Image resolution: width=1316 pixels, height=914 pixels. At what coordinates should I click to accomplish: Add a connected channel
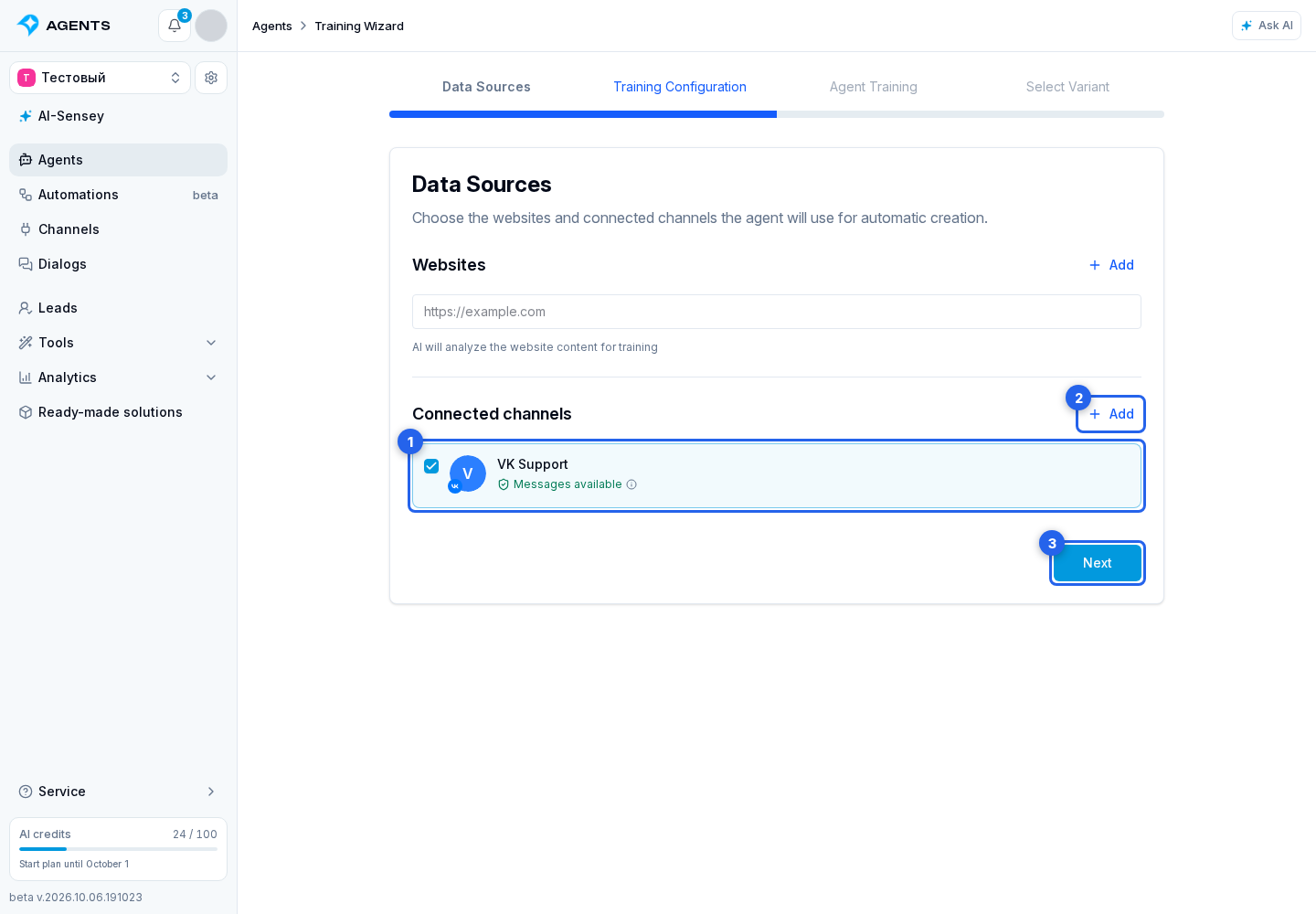(1110, 414)
